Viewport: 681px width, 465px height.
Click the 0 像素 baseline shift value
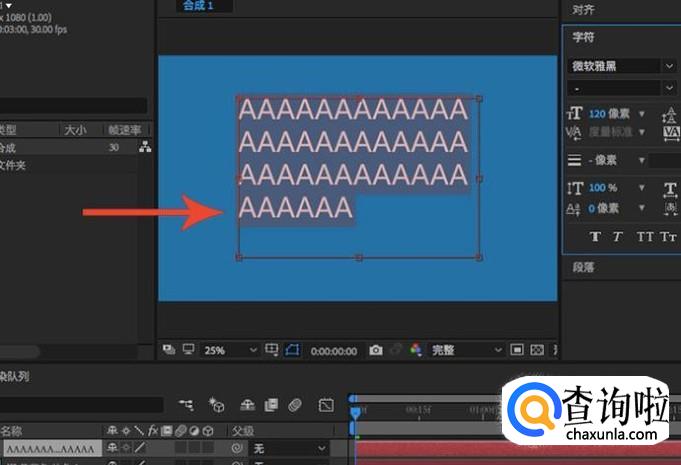point(604,208)
